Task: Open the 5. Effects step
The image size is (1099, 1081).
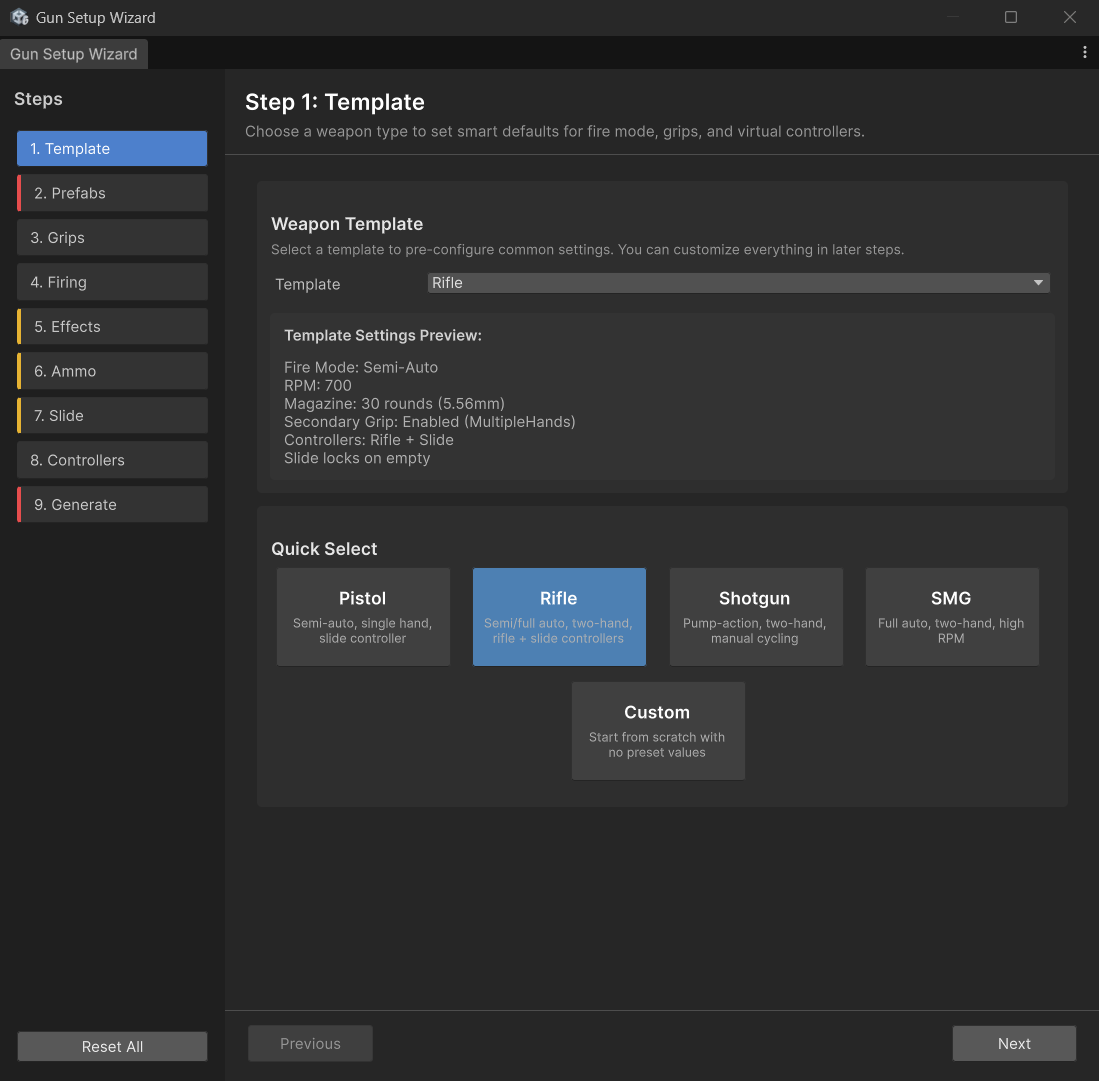Action: (112, 327)
